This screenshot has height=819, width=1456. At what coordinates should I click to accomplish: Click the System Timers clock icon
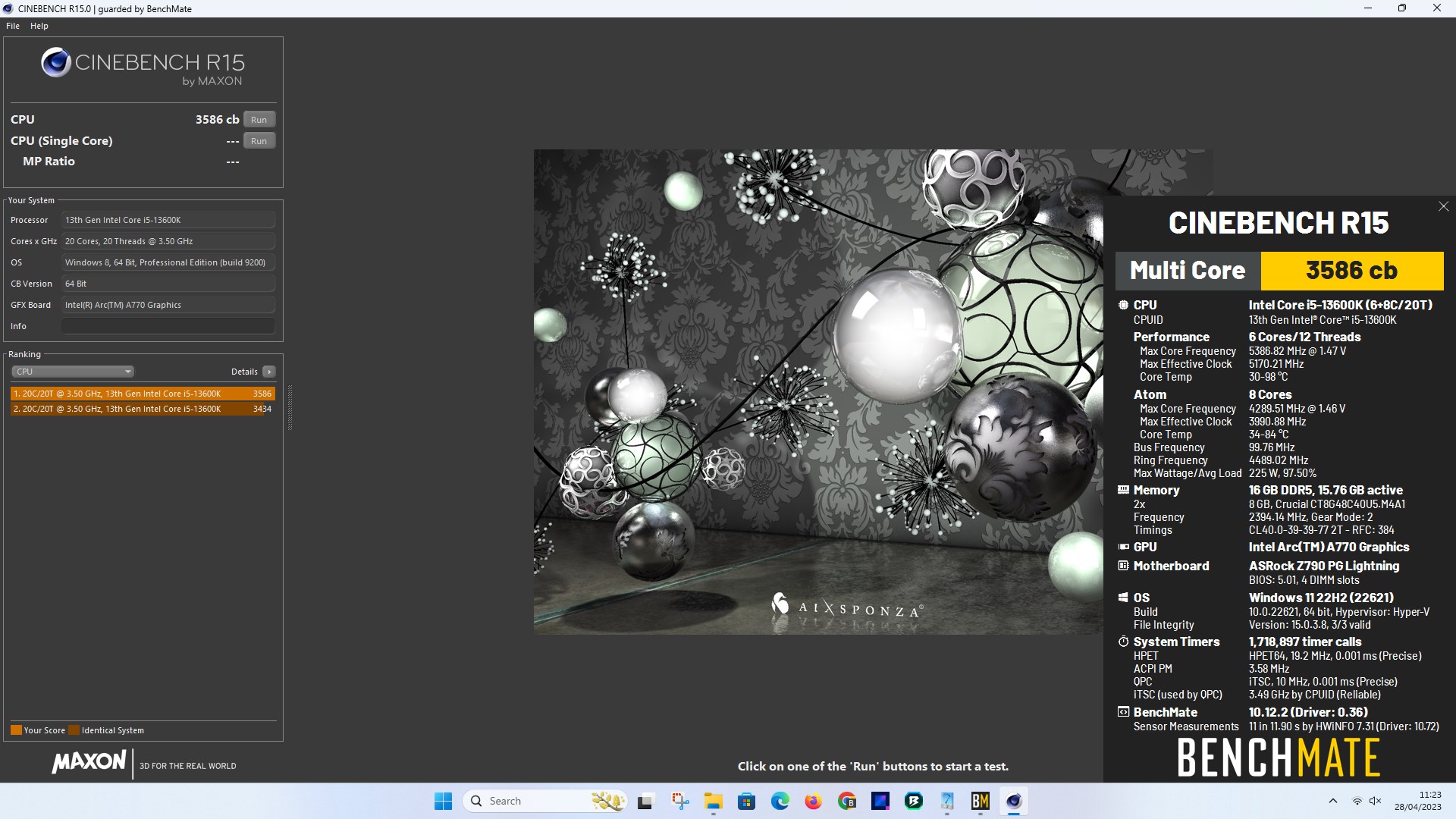[x=1123, y=642]
